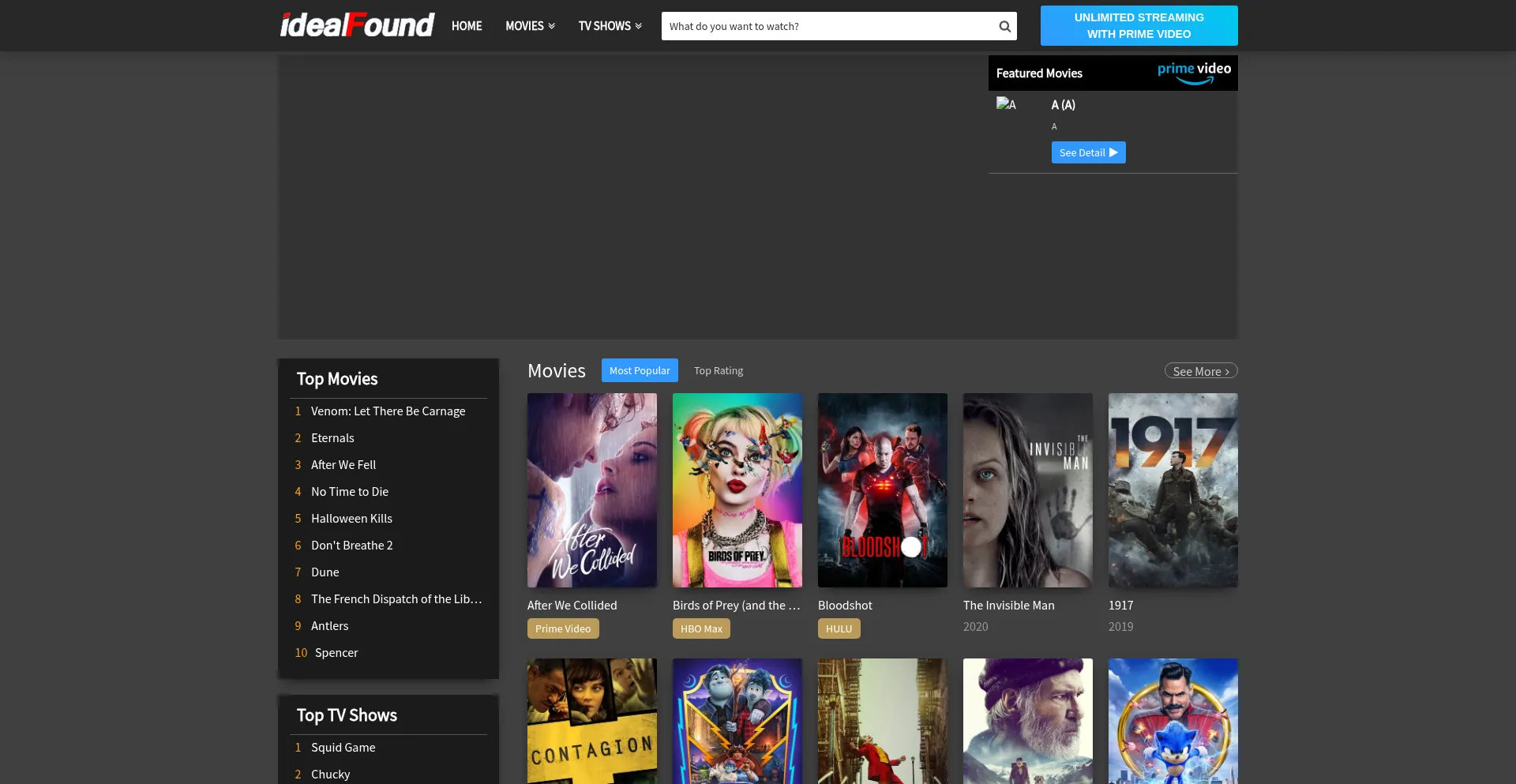Viewport: 1516px width, 784px height.
Task: Open the Contagion movie poster
Action: pyautogui.click(x=592, y=721)
